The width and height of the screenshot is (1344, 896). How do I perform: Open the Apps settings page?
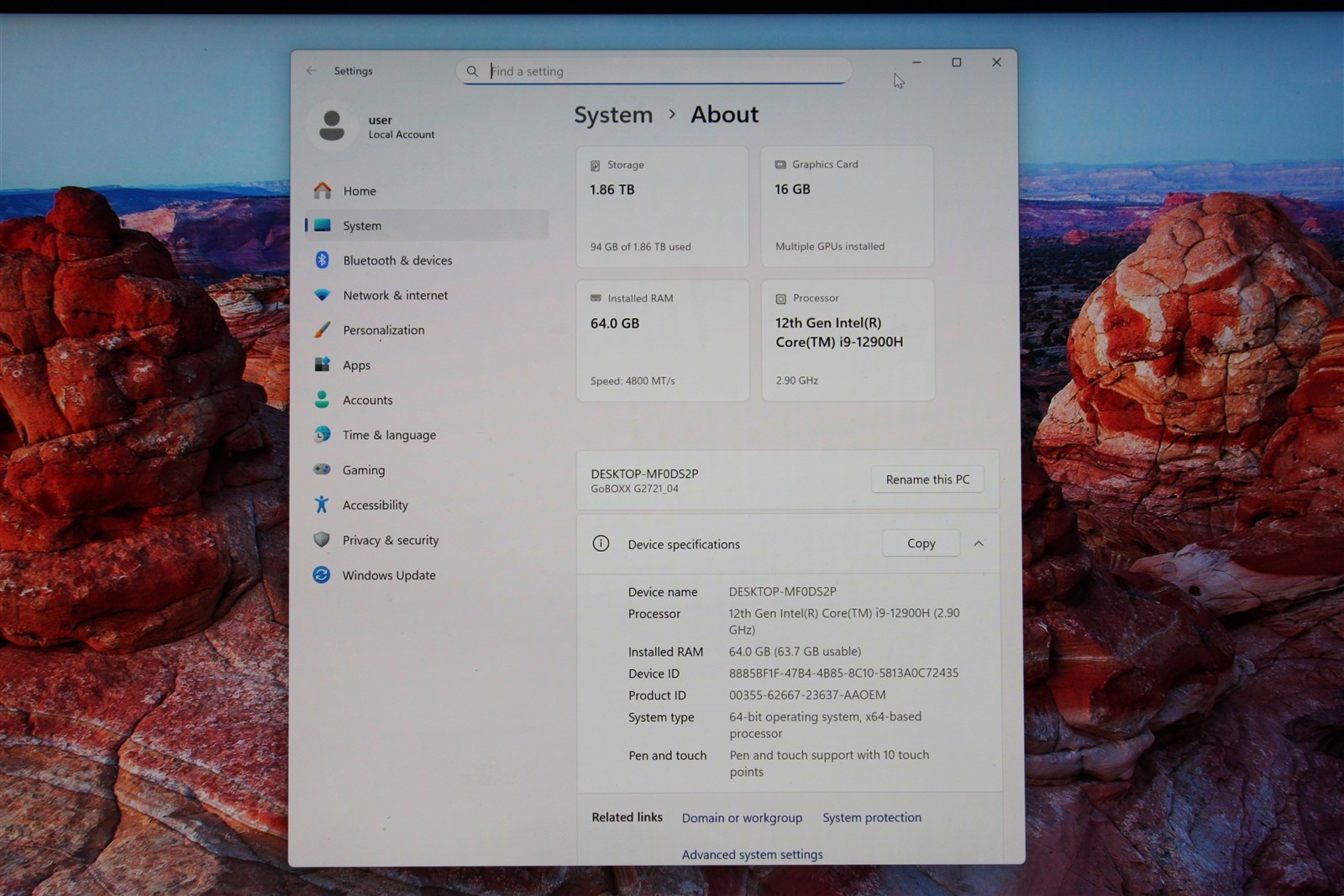[428, 364]
